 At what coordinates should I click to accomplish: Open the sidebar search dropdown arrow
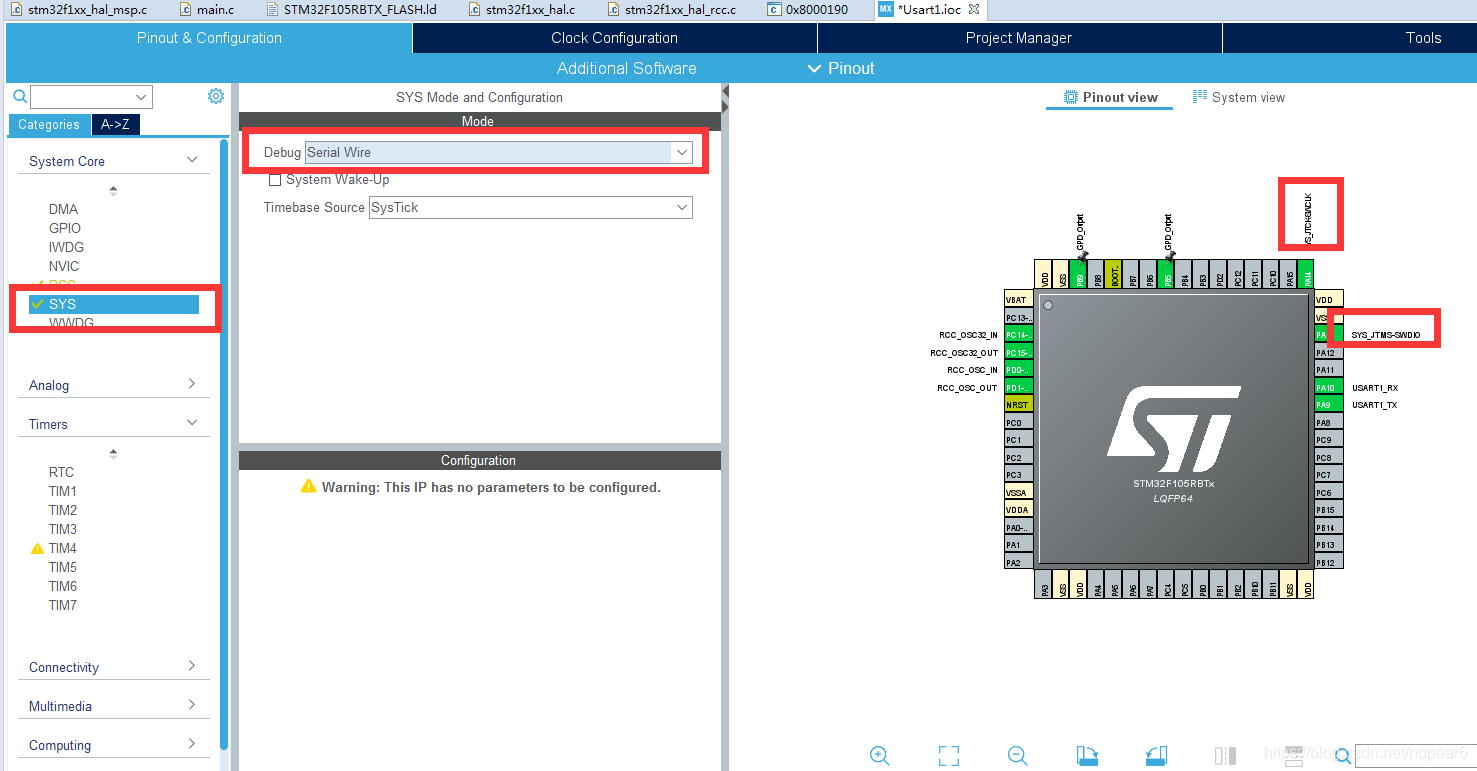pyautogui.click(x=140, y=97)
